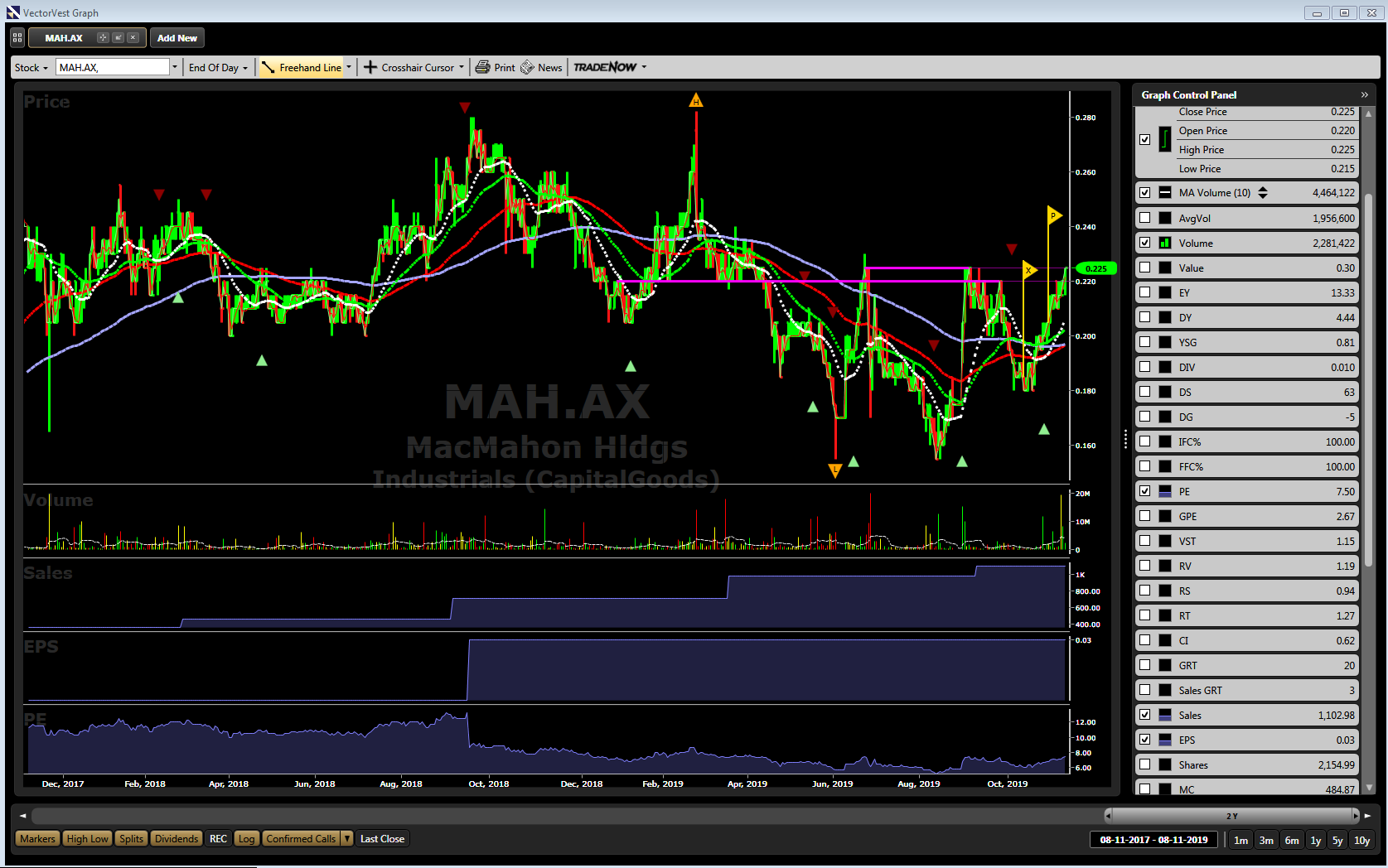This screenshot has width=1388, height=868.
Task: Click the pop-out icon on MAH.AX tab
Action: click(x=118, y=38)
